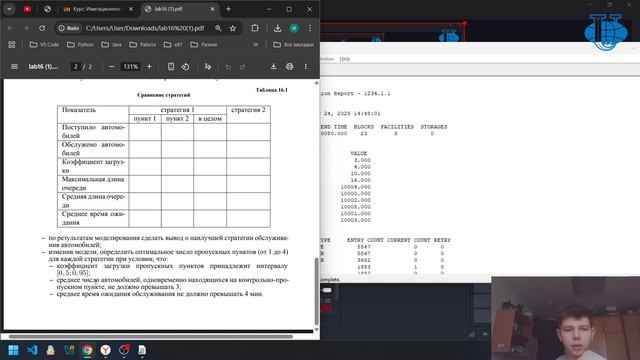Viewport: 640px width, 360px height.
Task: Open the VS Code bookmarks folder
Action: click(44, 44)
